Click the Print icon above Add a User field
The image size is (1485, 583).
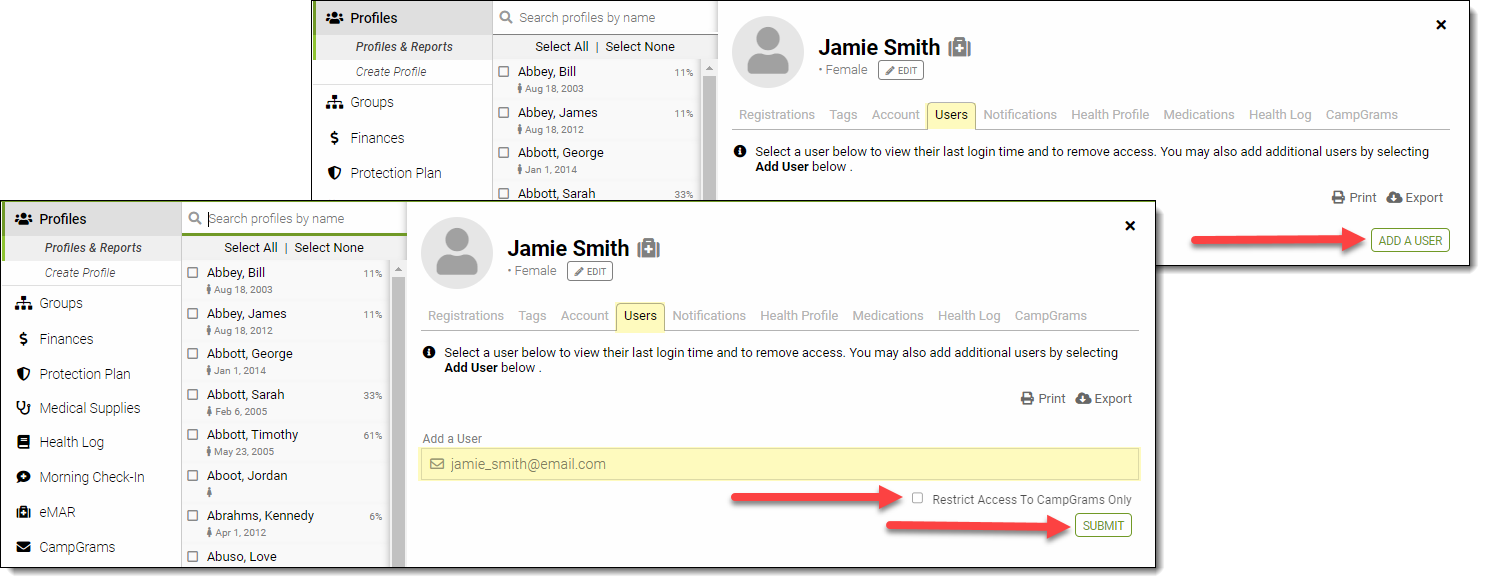tap(1027, 398)
